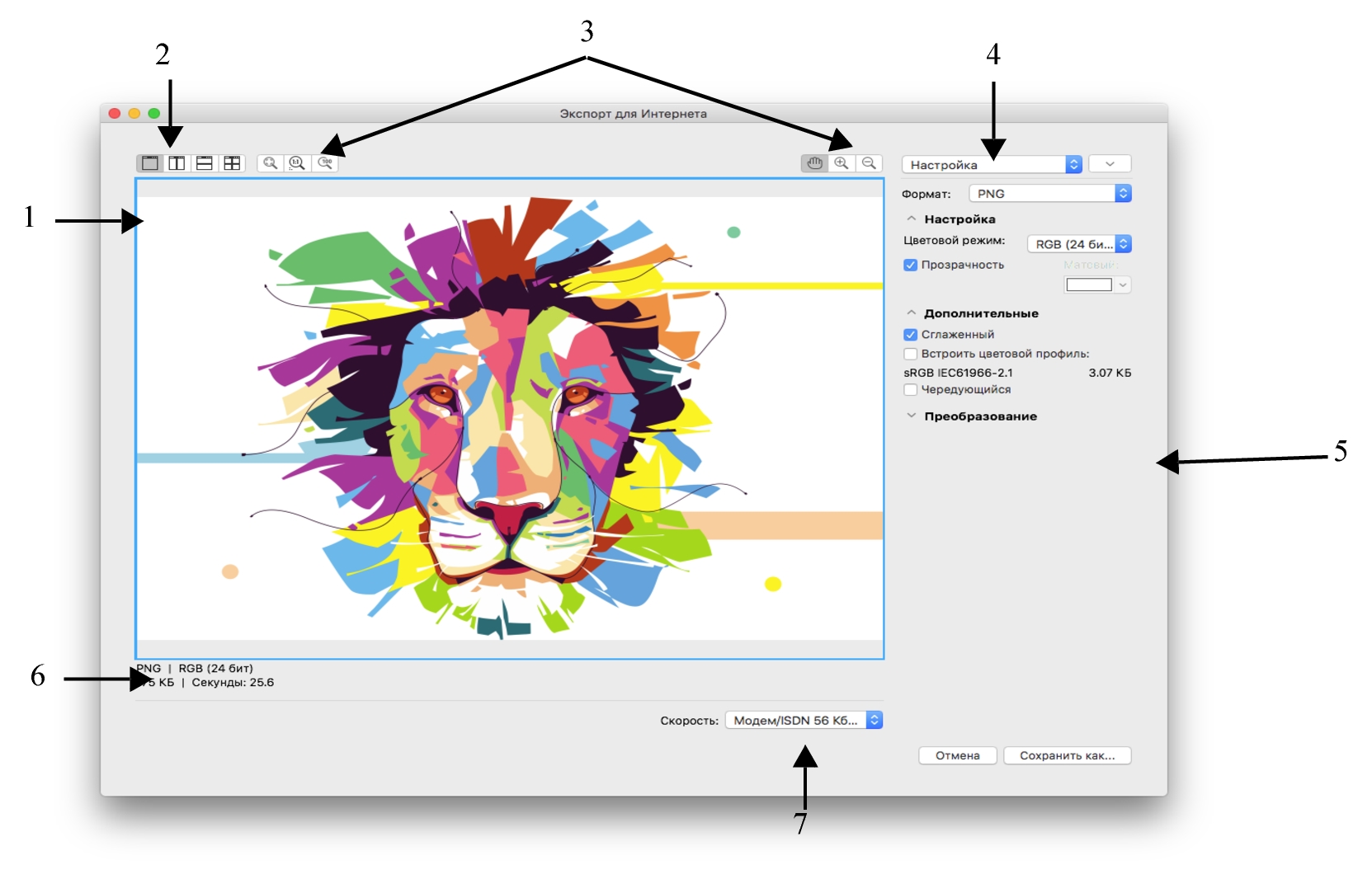Enable the Чередующийся checkbox
The width and height of the screenshot is (1372, 879).
coord(911,390)
